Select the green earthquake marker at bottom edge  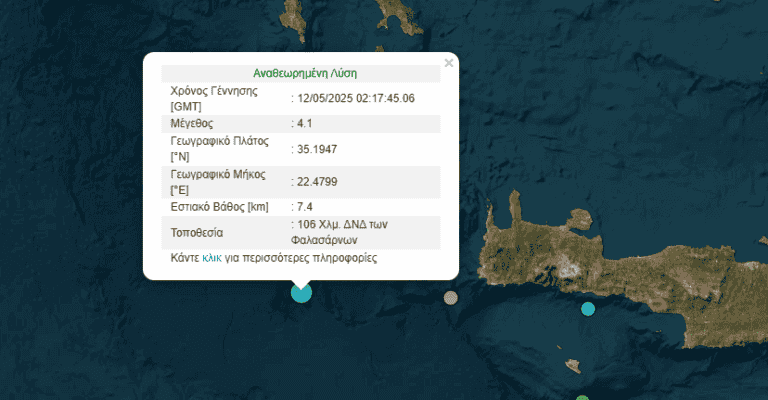pos(583,396)
